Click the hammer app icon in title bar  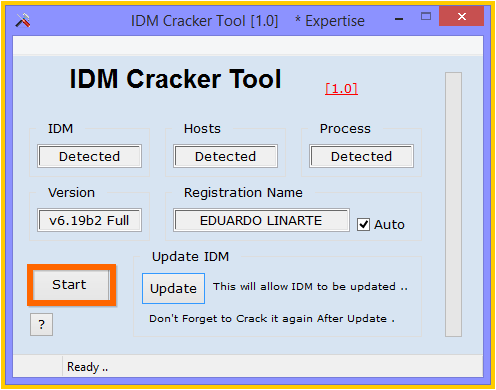[23, 21]
